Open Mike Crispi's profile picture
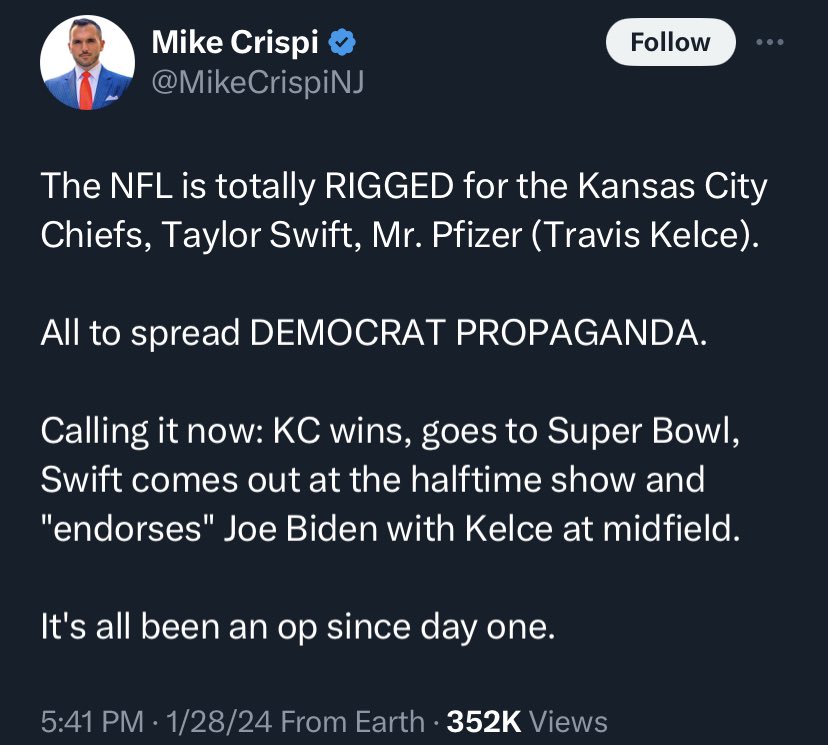This screenshot has height=745, width=828. (88, 64)
